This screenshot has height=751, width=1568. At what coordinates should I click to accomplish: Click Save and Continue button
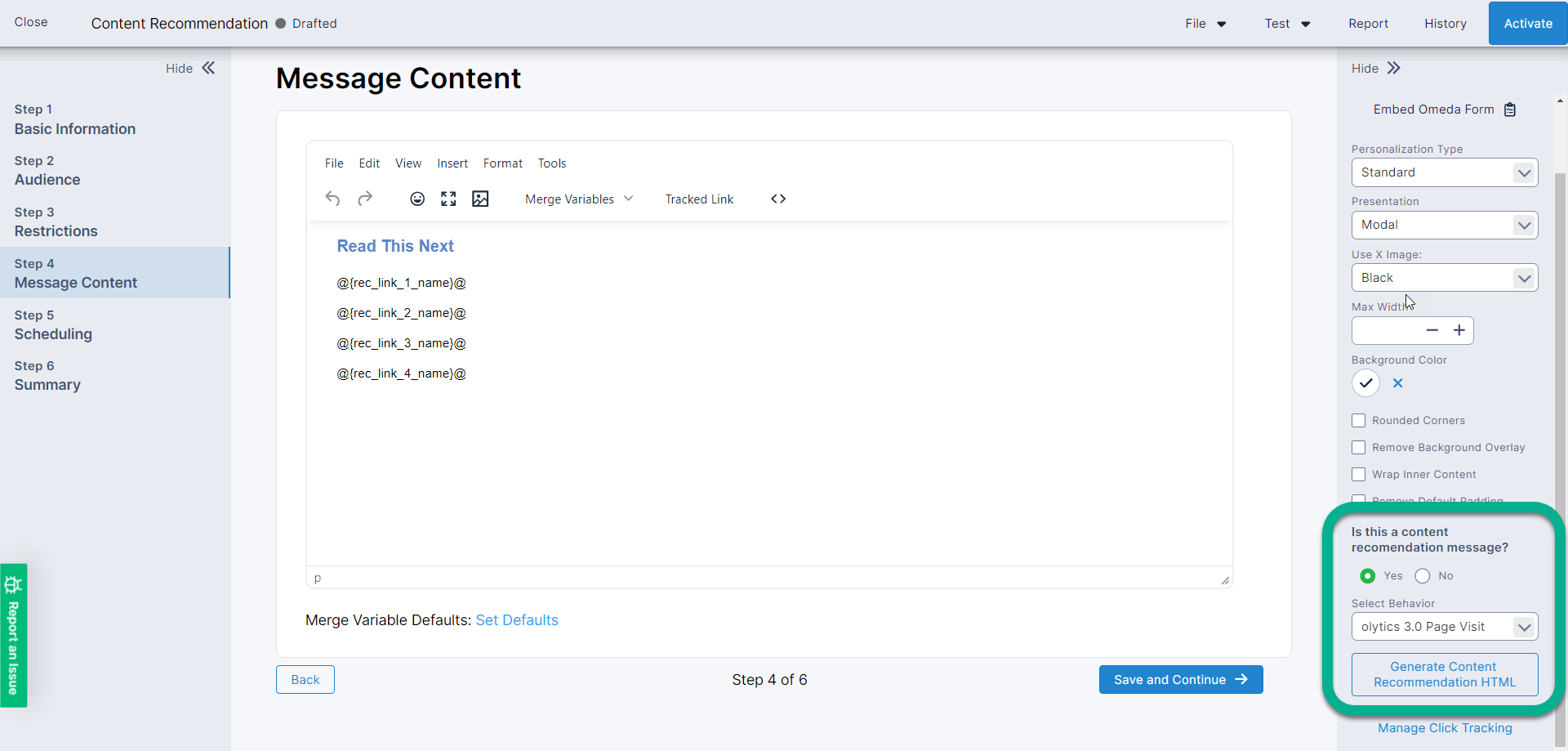pyautogui.click(x=1180, y=680)
